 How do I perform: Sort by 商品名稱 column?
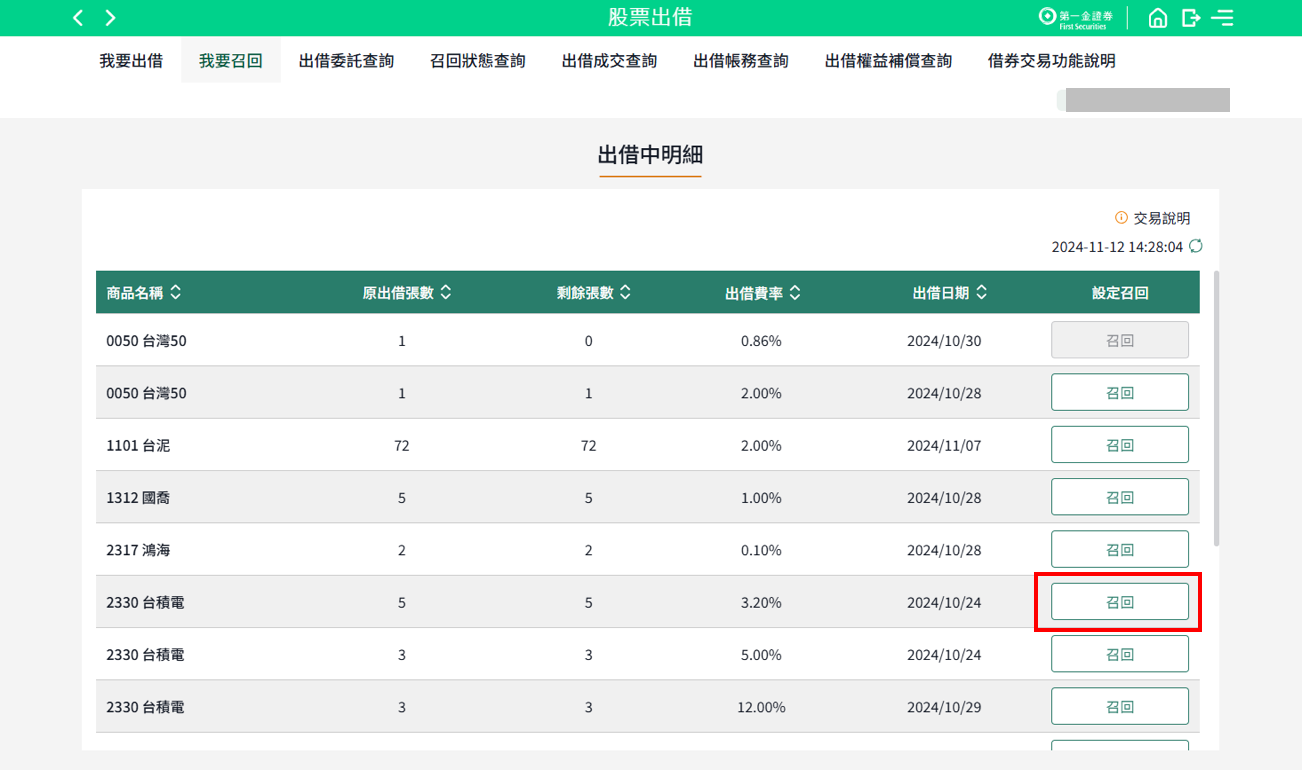click(176, 293)
